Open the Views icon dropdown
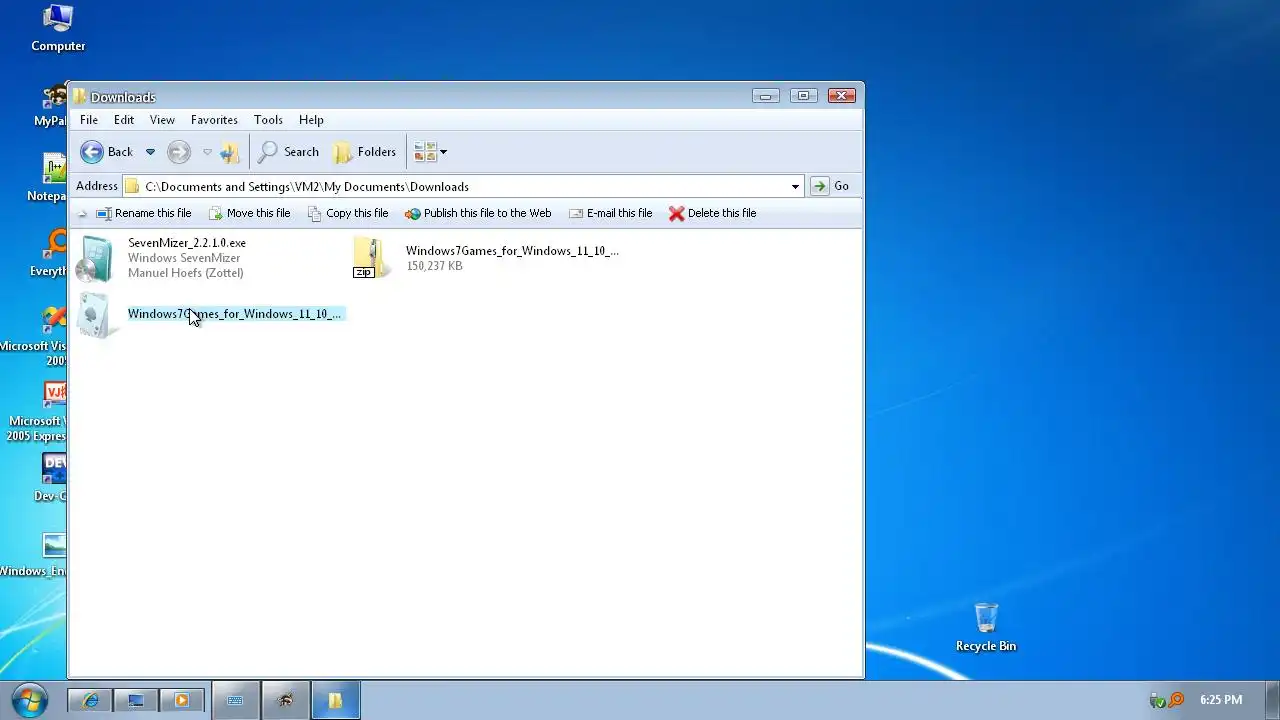The width and height of the screenshot is (1280, 720). (x=431, y=152)
